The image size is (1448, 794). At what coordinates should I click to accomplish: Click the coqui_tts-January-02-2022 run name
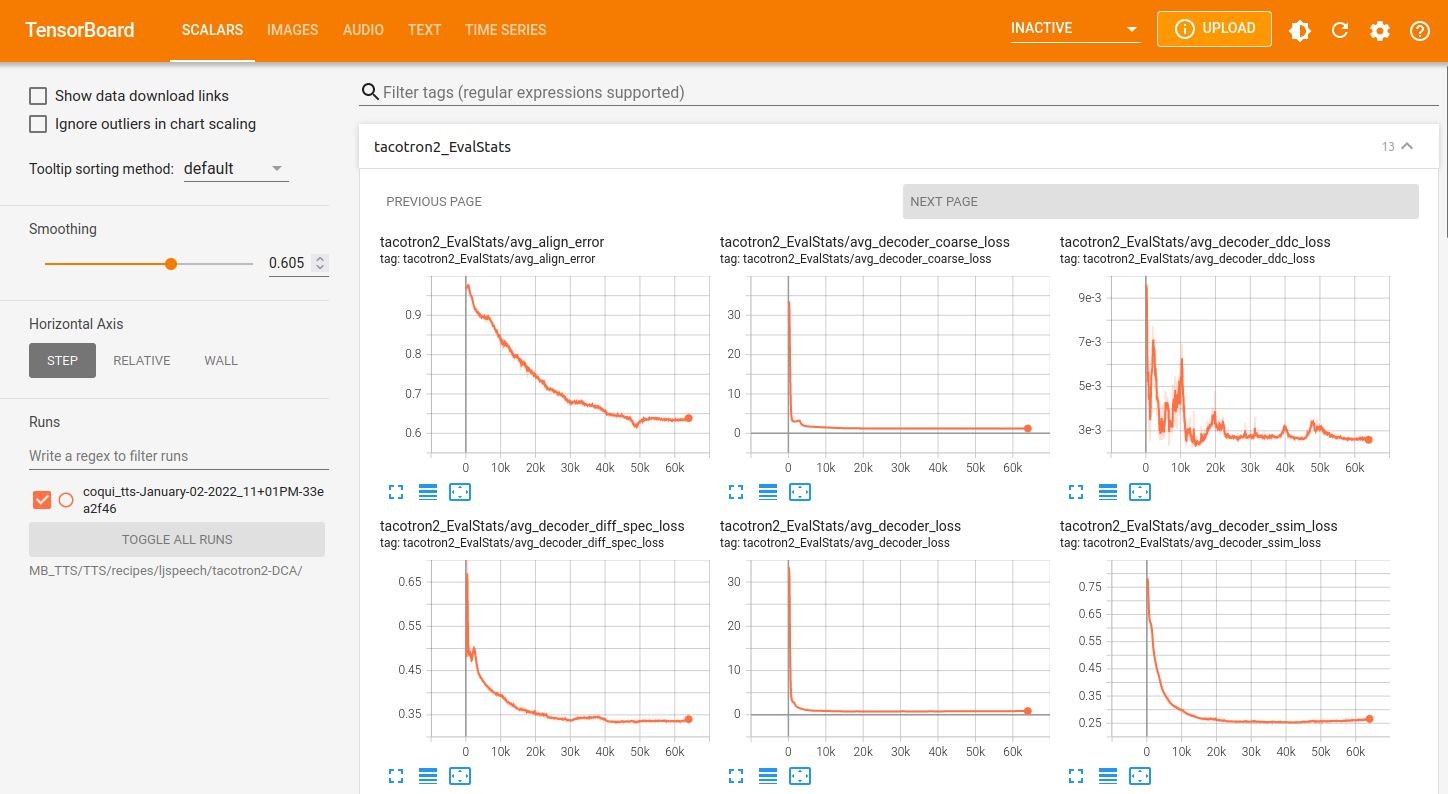click(203, 500)
